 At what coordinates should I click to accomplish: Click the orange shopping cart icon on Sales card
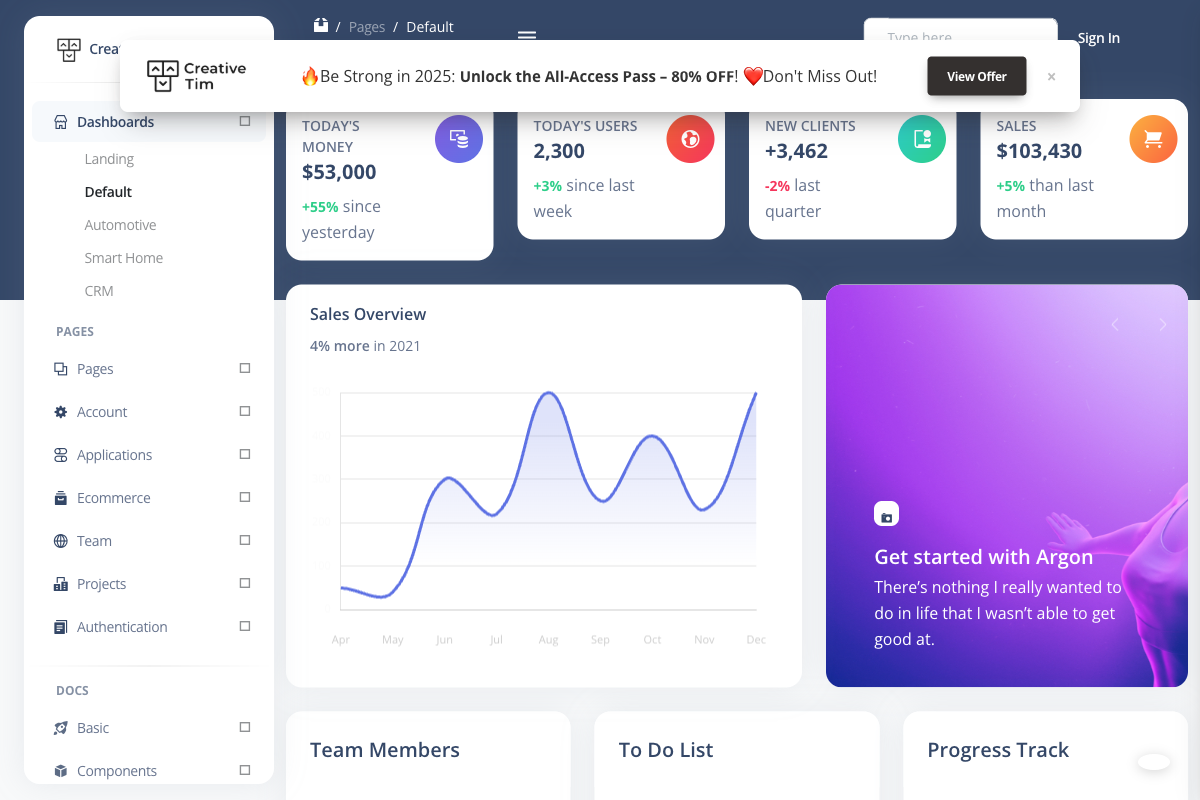point(1153,139)
